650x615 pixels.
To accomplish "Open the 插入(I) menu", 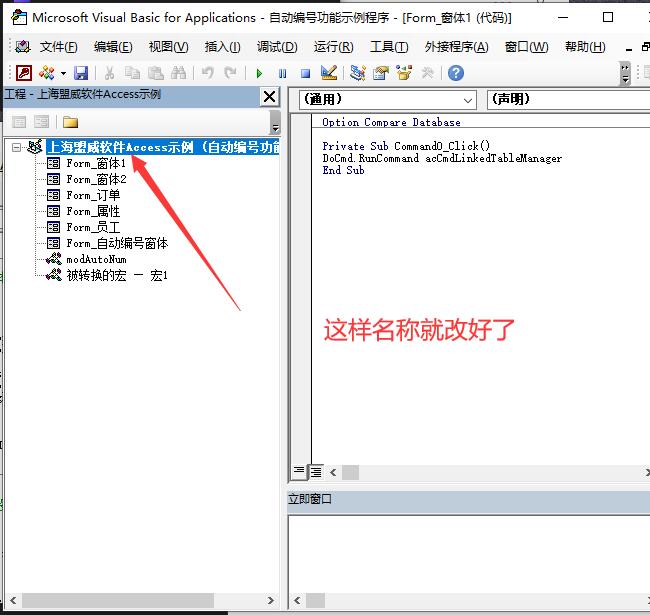I will coord(223,47).
